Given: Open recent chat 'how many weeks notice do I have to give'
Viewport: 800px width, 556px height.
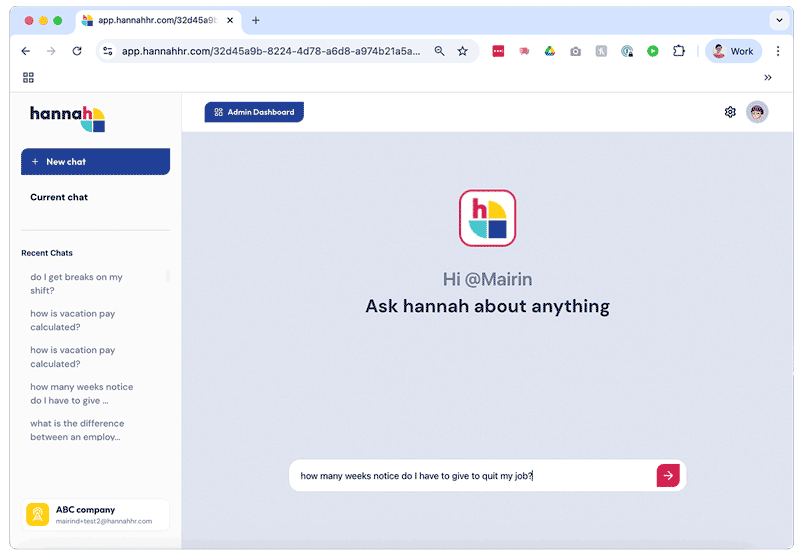Looking at the screenshot, I should 82,394.
